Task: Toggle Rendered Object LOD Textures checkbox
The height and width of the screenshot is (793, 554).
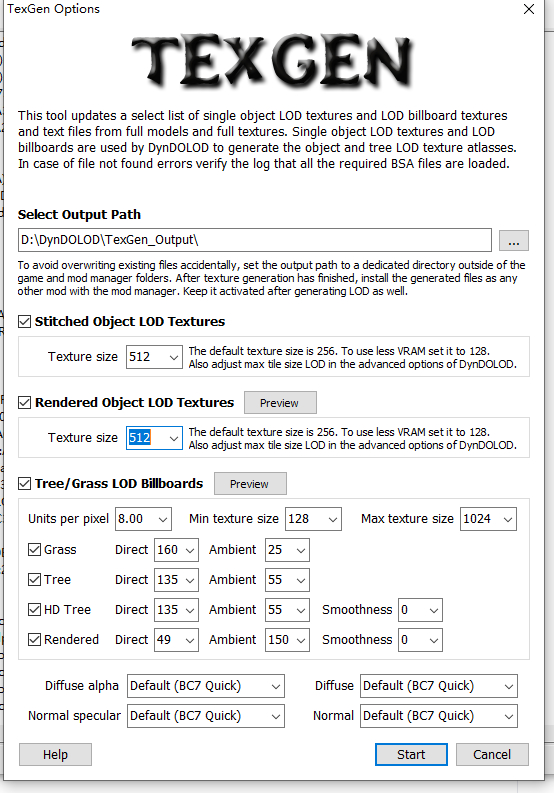Action: tap(24, 403)
